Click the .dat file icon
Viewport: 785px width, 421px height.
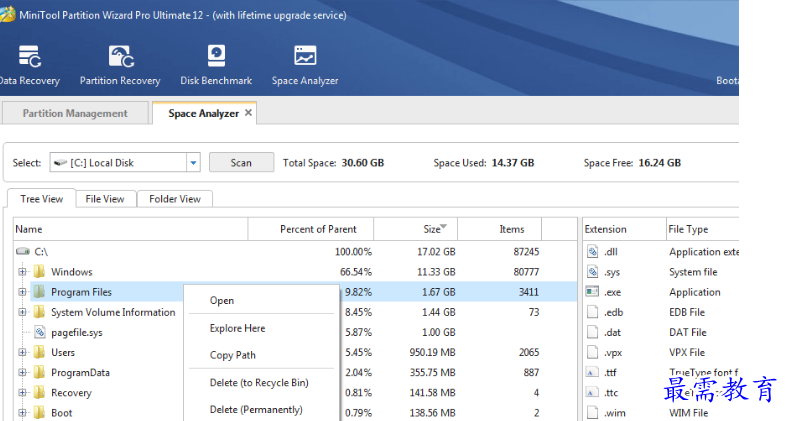pos(593,332)
